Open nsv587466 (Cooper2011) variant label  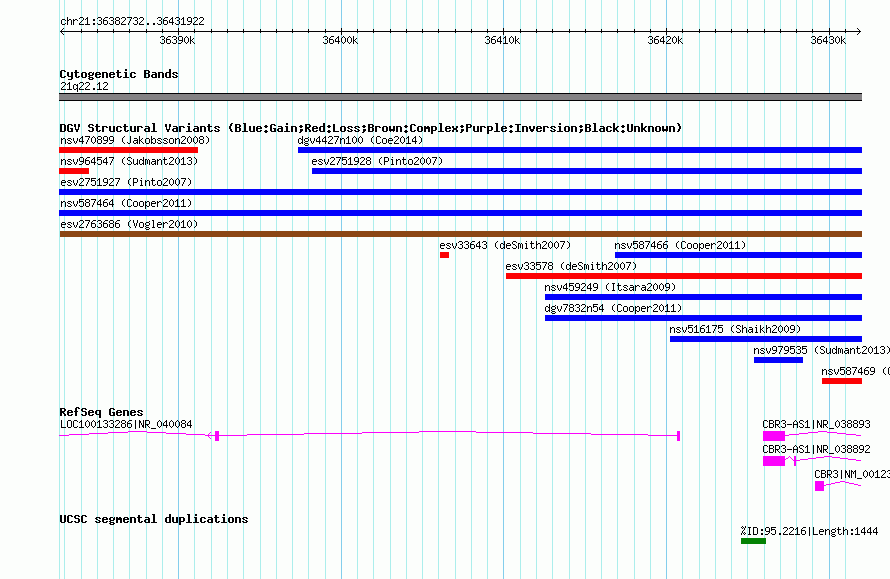(x=680, y=245)
